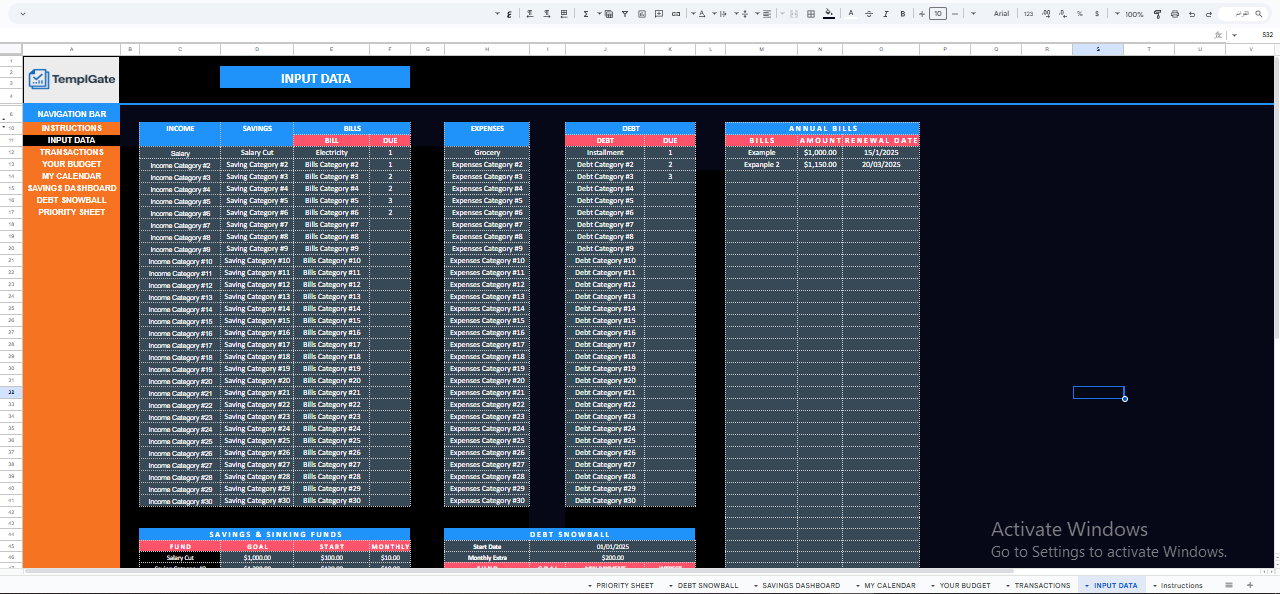Add a new sheet with plus
Image resolution: width=1280 pixels, height=594 pixels.
(x=1250, y=585)
